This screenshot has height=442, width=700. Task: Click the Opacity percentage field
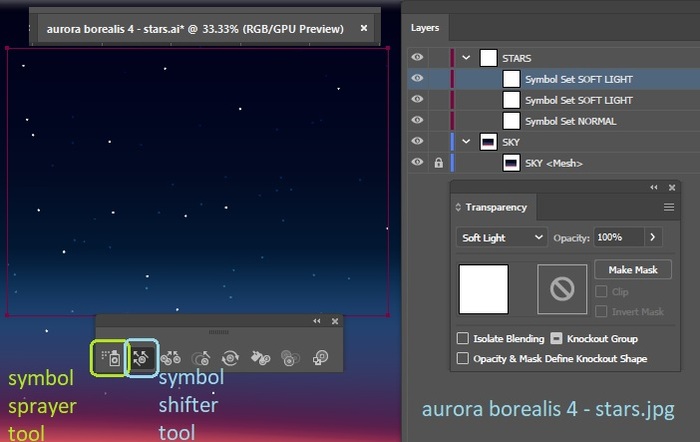click(619, 237)
